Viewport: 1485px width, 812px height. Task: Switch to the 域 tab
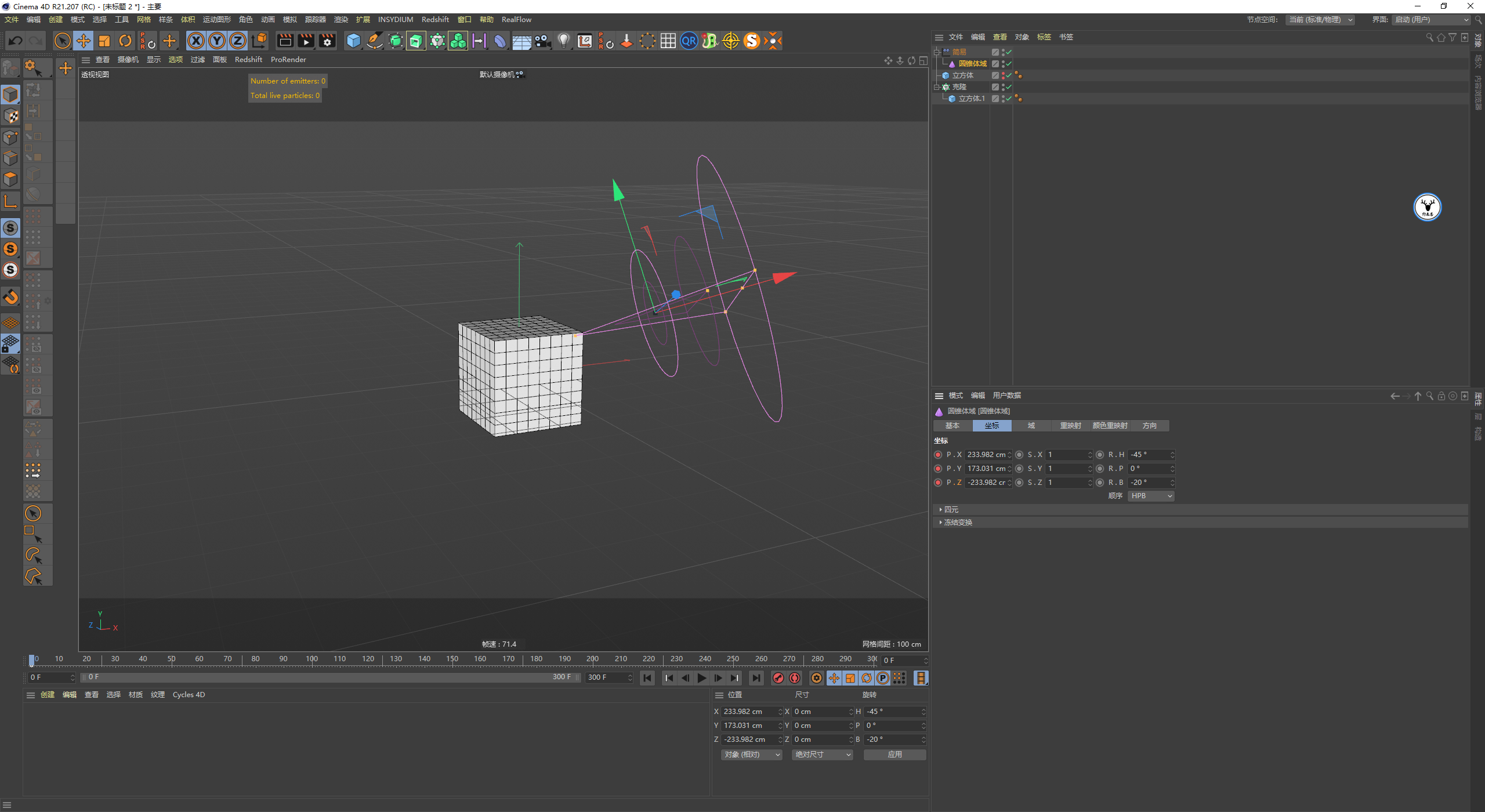click(x=1031, y=426)
